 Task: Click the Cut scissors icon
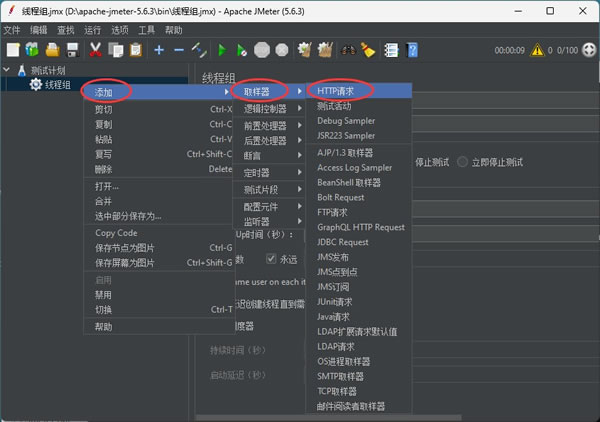click(95, 50)
